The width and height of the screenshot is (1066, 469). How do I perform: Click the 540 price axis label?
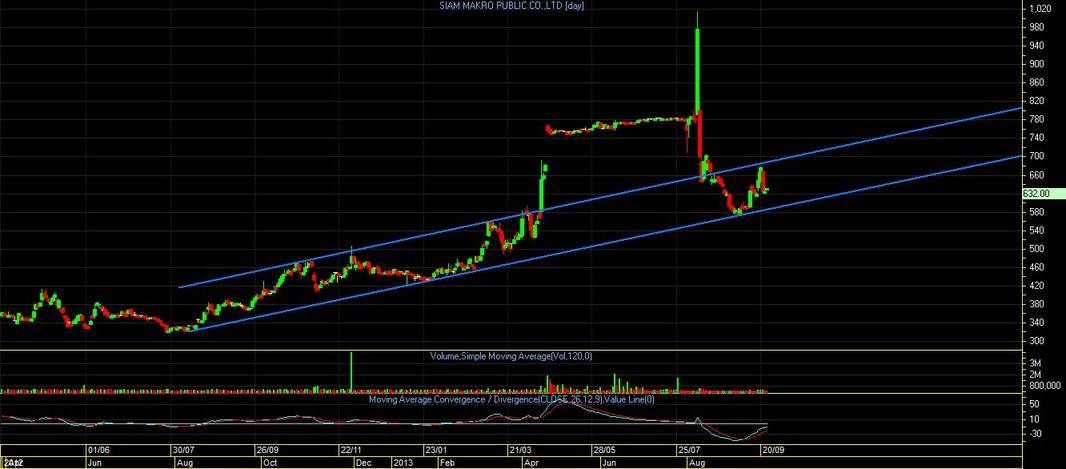point(1037,230)
